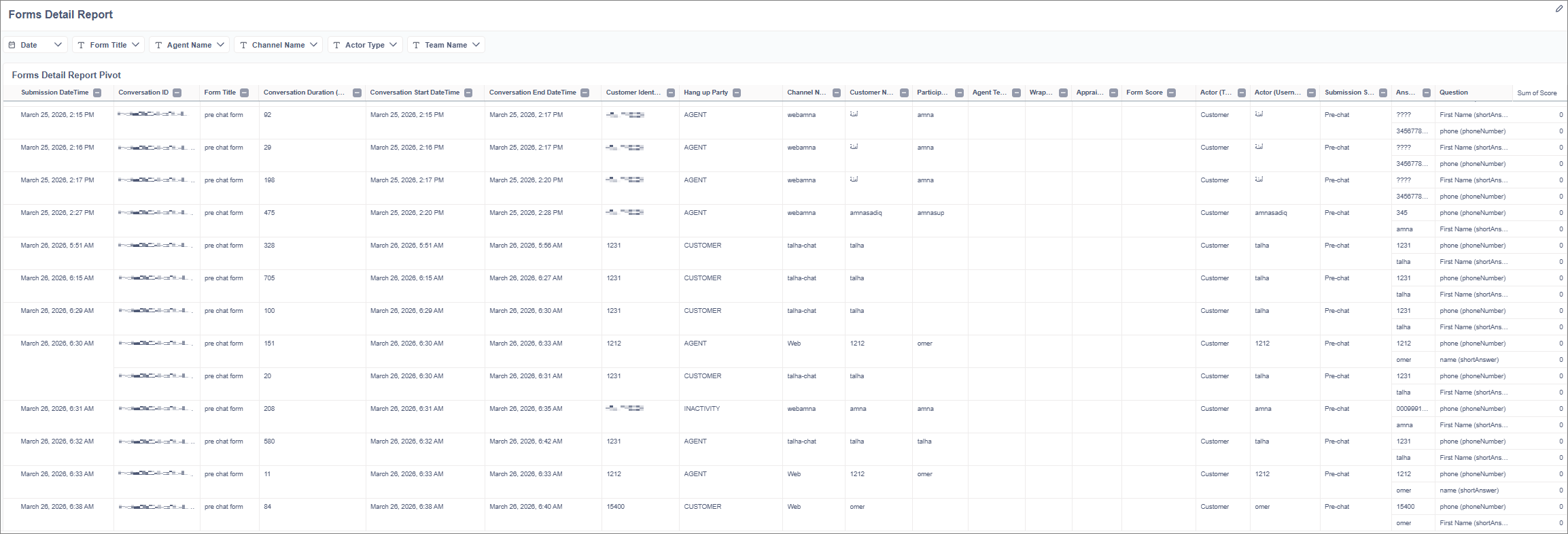The image size is (1568, 534).
Task: Collapse the Conversation End DateTime column
Action: [x=585, y=93]
